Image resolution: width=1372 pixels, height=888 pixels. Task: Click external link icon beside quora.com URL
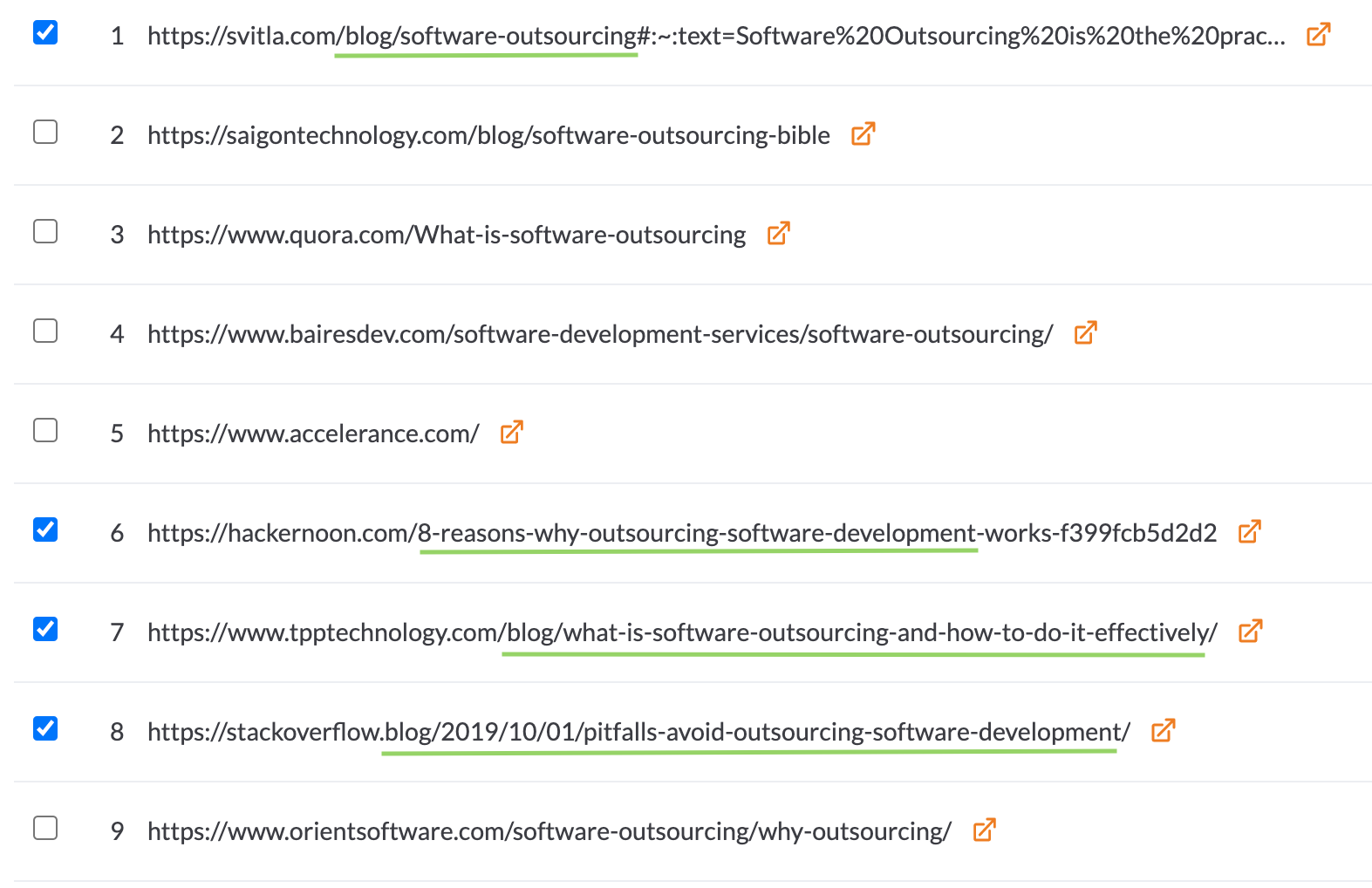pos(778,234)
